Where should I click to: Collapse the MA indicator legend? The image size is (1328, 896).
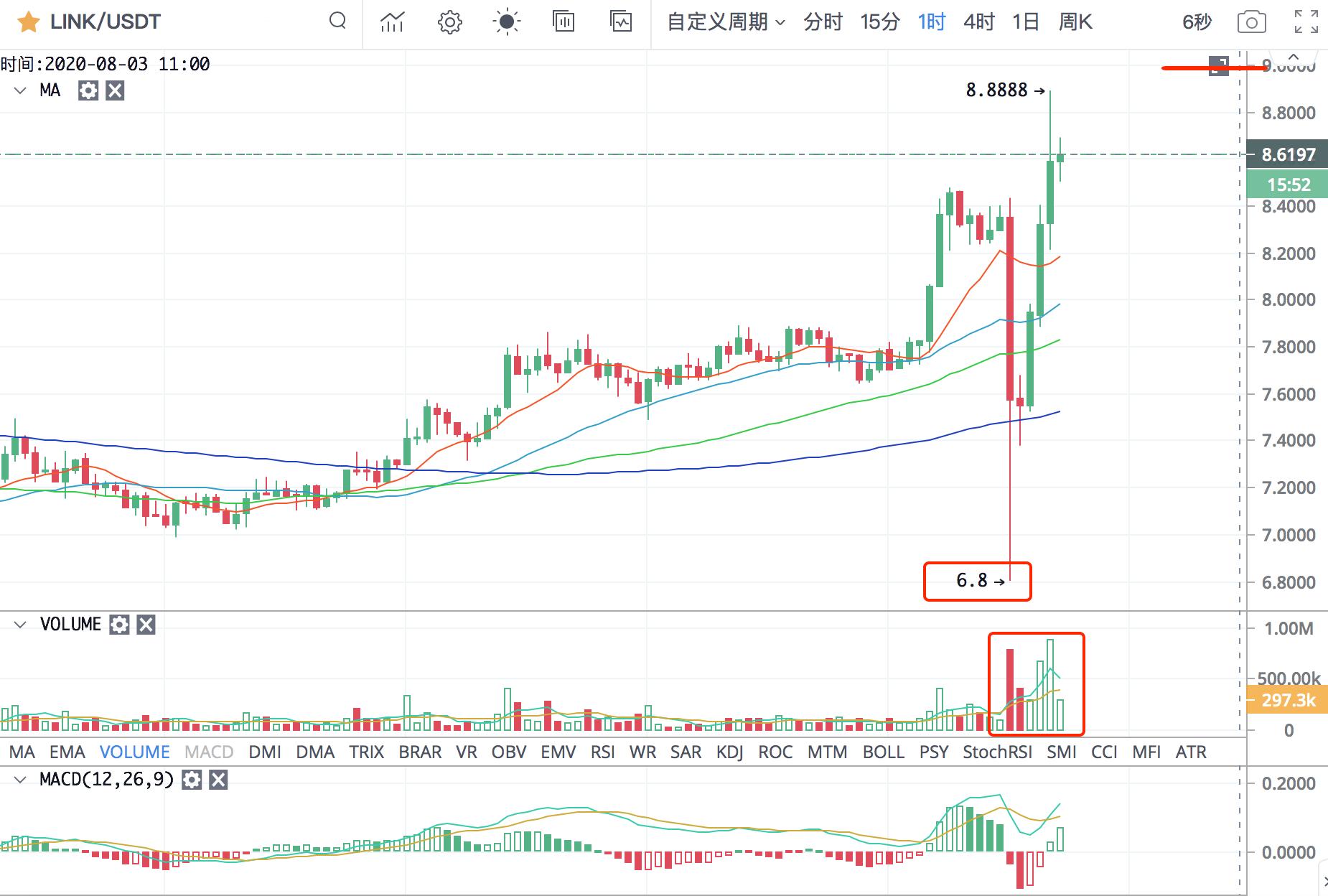click(x=21, y=90)
